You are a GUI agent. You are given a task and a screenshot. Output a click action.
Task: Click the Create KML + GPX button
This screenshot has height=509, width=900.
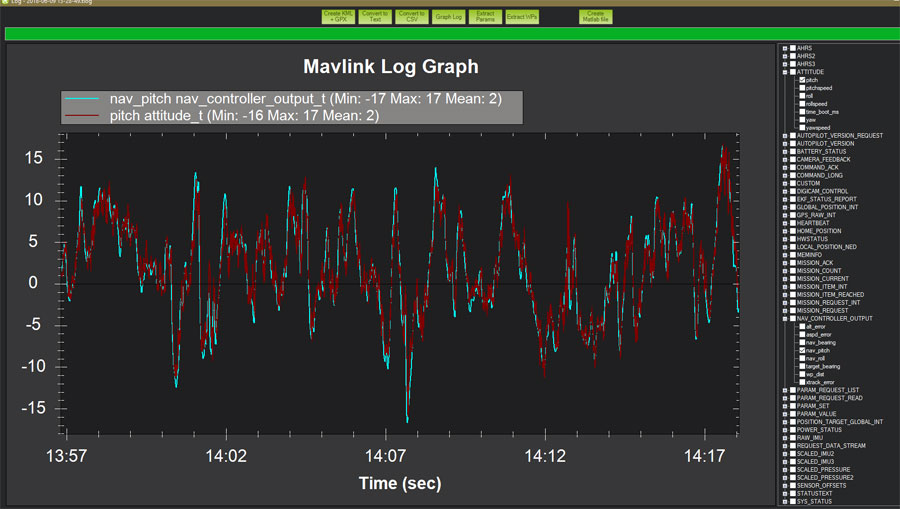click(x=338, y=17)
